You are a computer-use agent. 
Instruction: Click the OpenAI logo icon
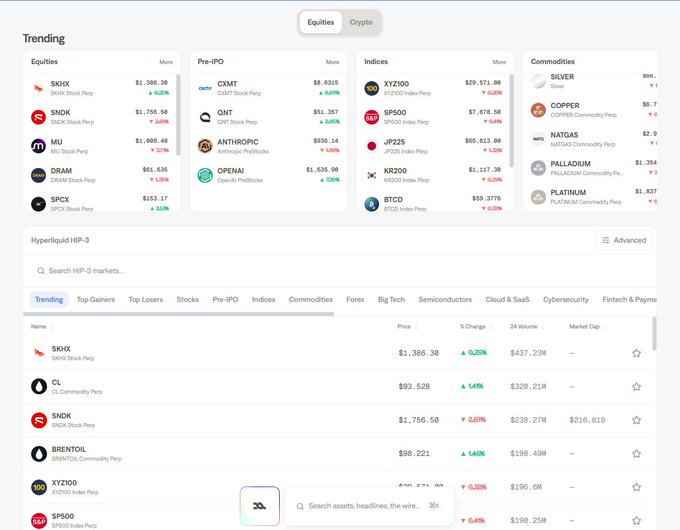[x=205, y=175]
